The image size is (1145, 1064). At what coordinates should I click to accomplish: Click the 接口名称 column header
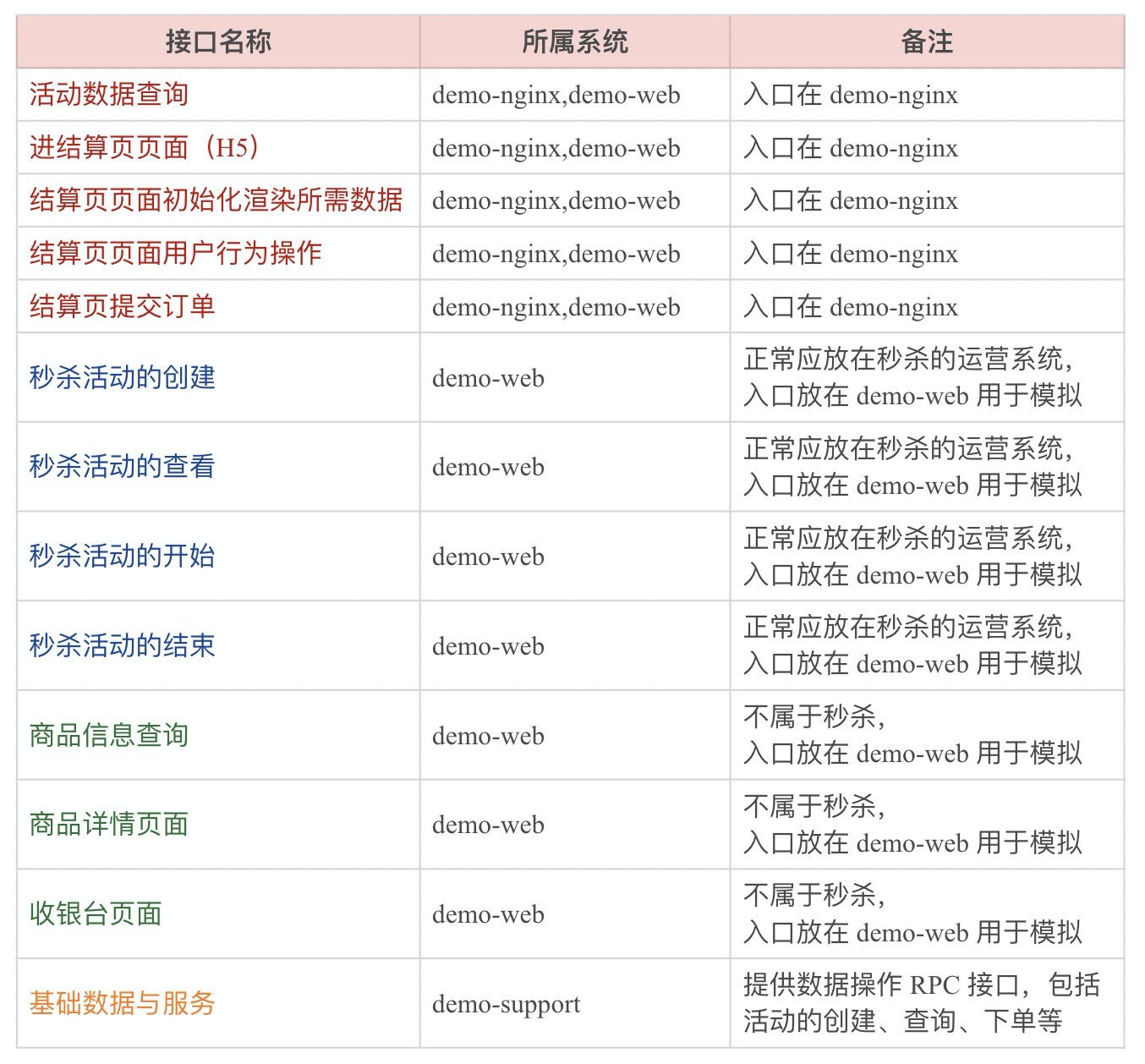click(218, 41)
